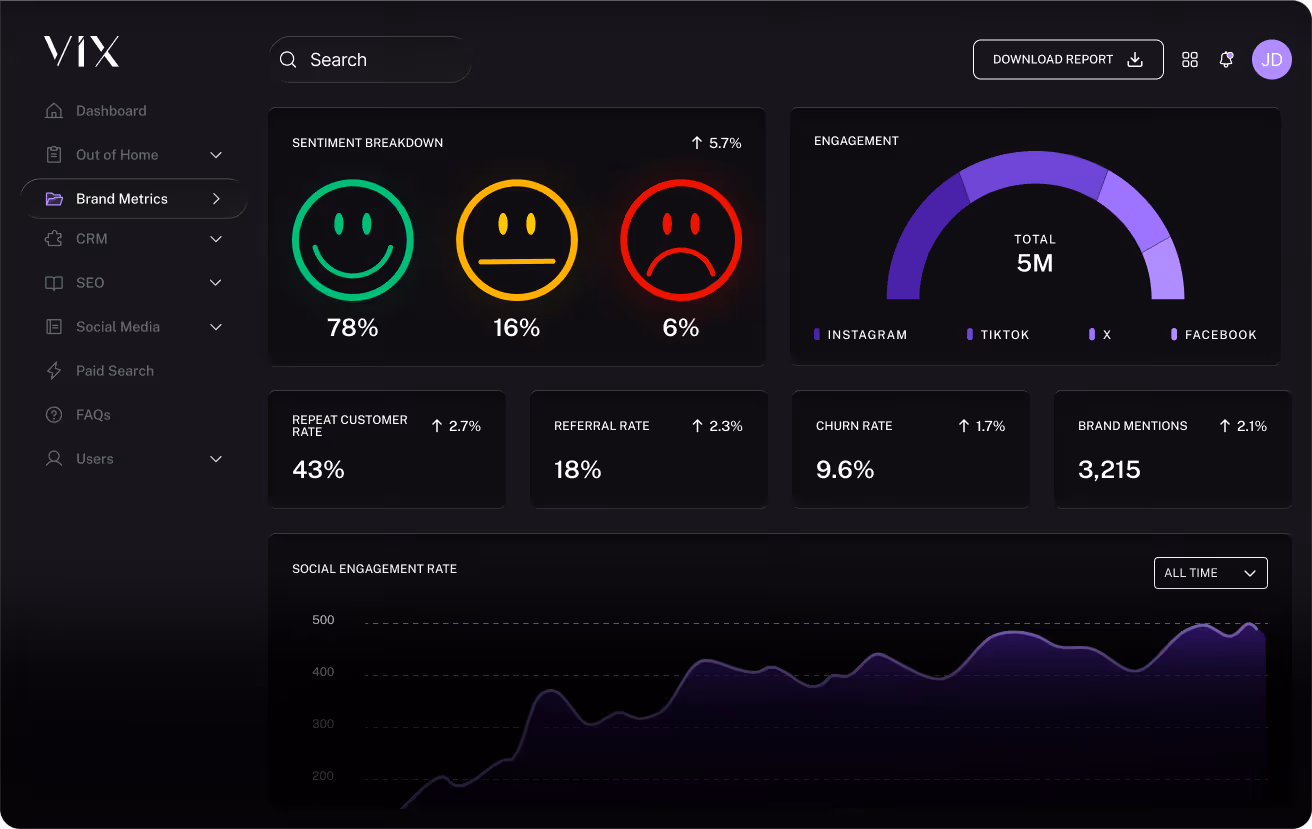Click the X legend swatch
Screen dimensions: 1312x829
(x=1092, y=334)
